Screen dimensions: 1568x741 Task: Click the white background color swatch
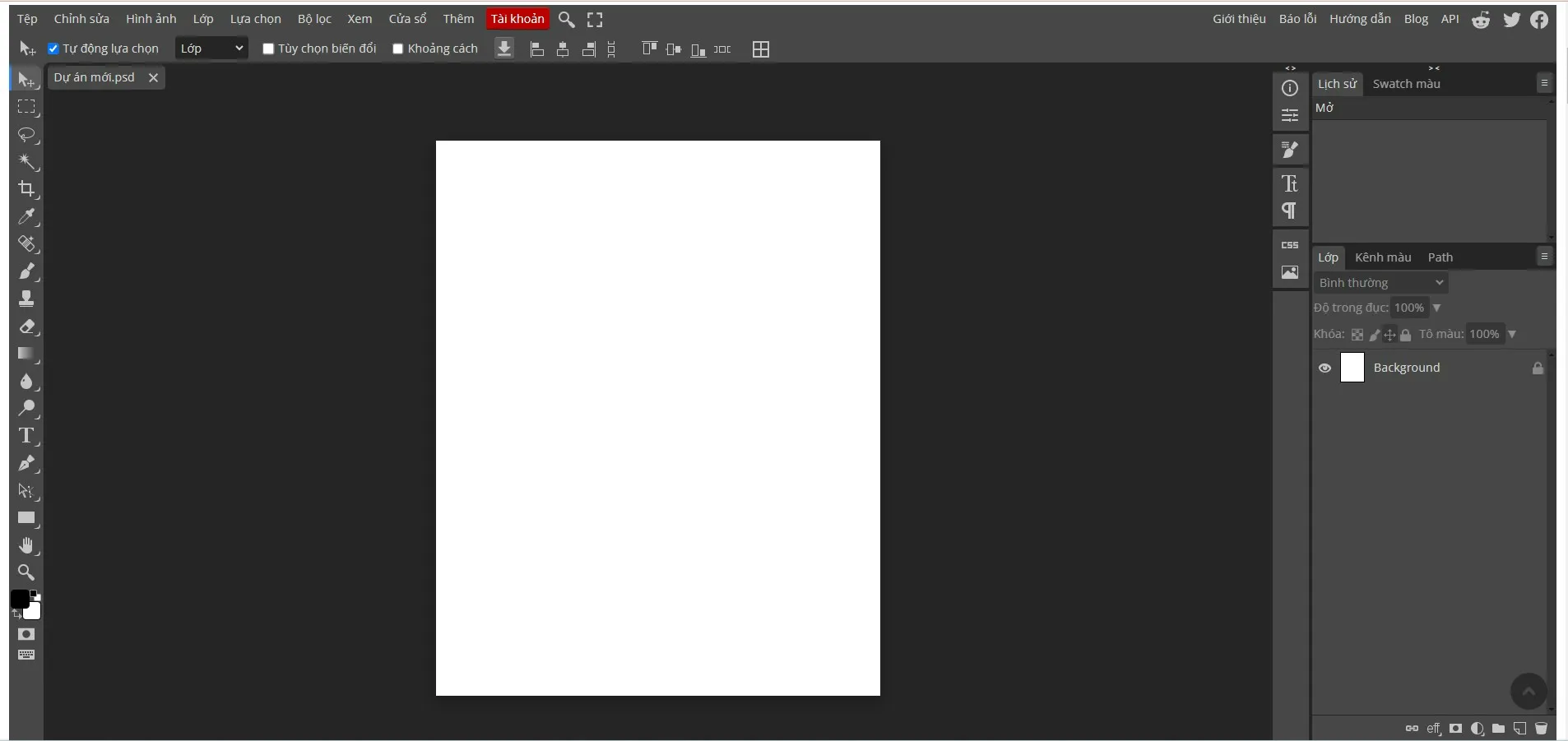34,613
